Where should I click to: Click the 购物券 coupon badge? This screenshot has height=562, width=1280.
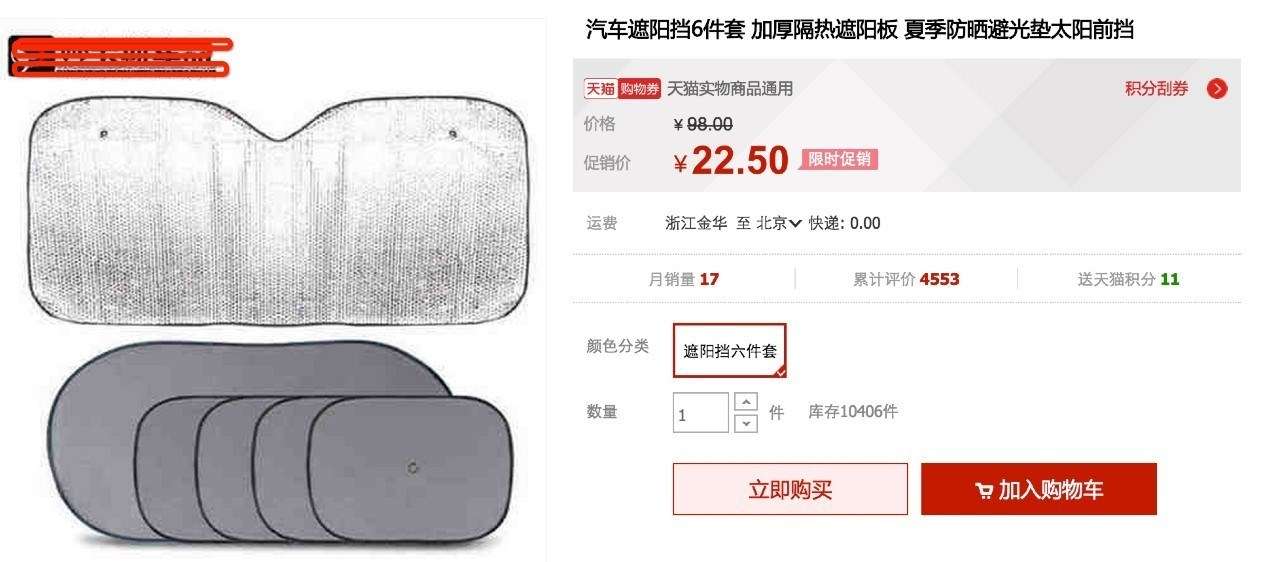tap(639, 89)
